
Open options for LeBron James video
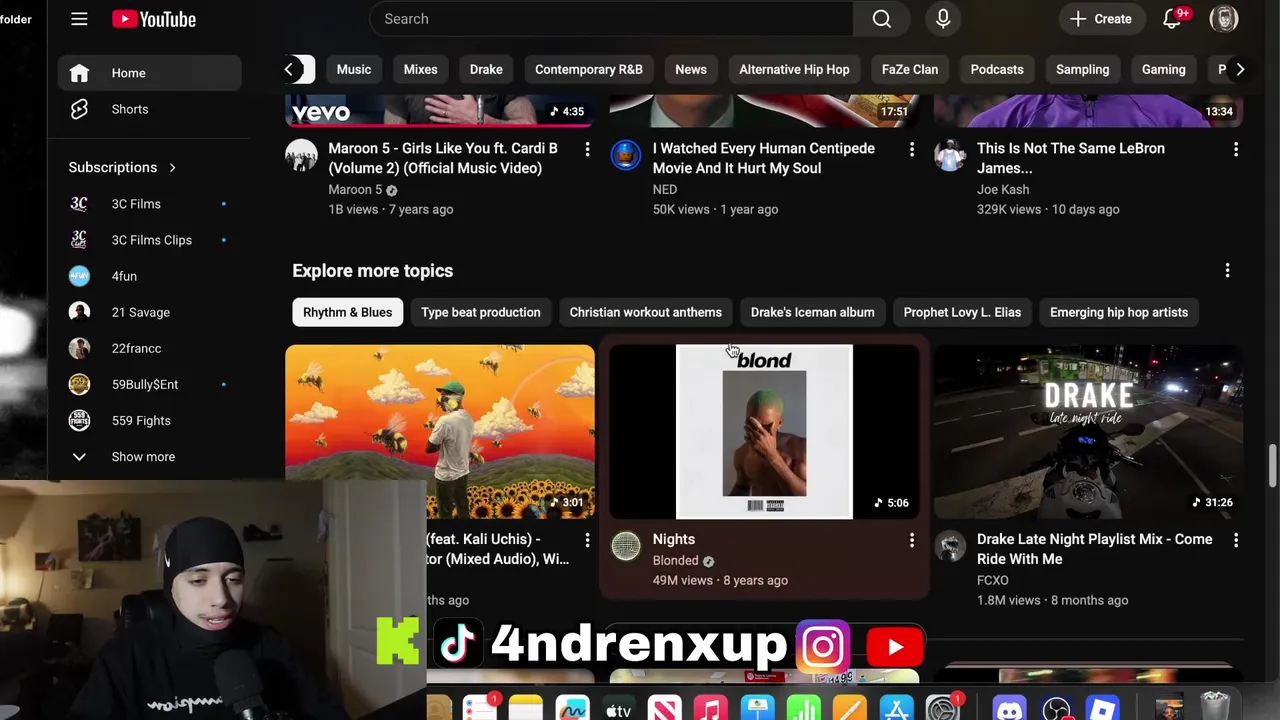pos(1235,149)
